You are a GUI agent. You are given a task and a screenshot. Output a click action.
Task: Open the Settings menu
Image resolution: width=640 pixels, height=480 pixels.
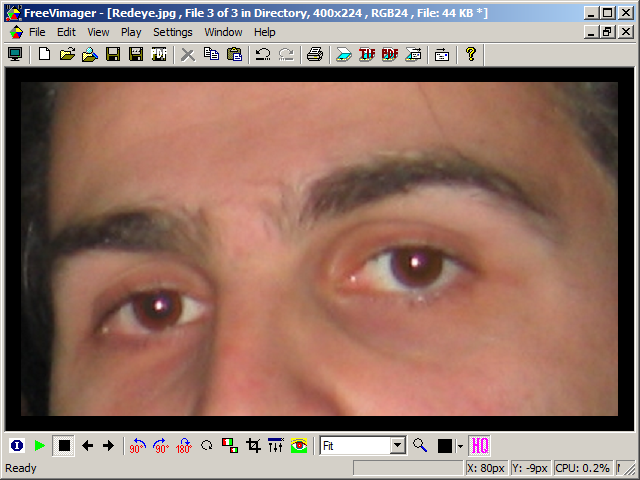click(172, 32)
